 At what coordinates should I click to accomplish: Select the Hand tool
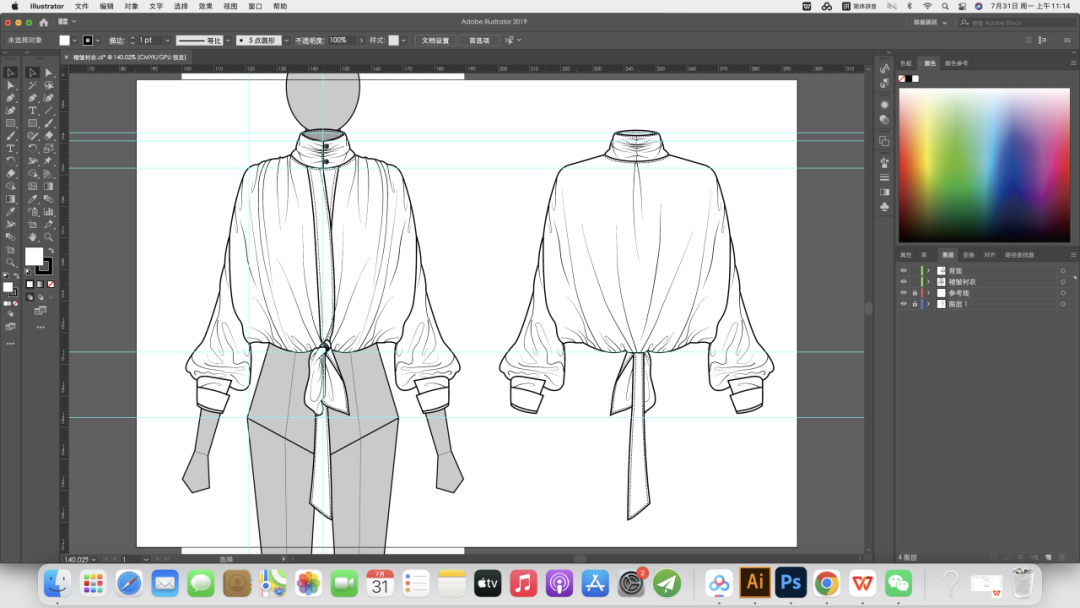point(32,237)
